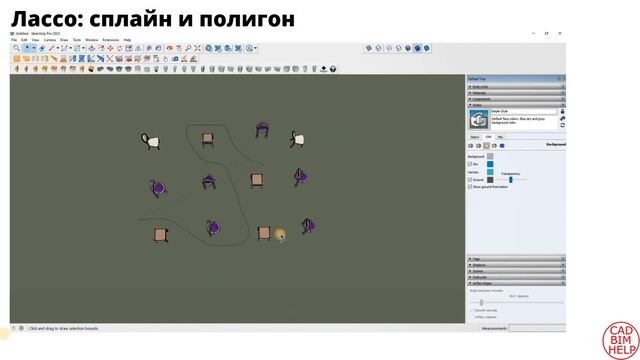
Task: Click the Update Style refresh icon
Action: point(562,125)
